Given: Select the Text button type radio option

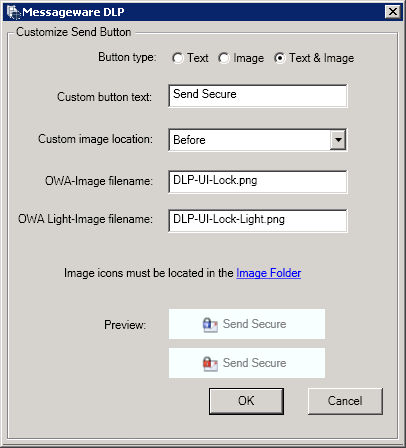Looking at the screenshot, I should tap(178, 58).
